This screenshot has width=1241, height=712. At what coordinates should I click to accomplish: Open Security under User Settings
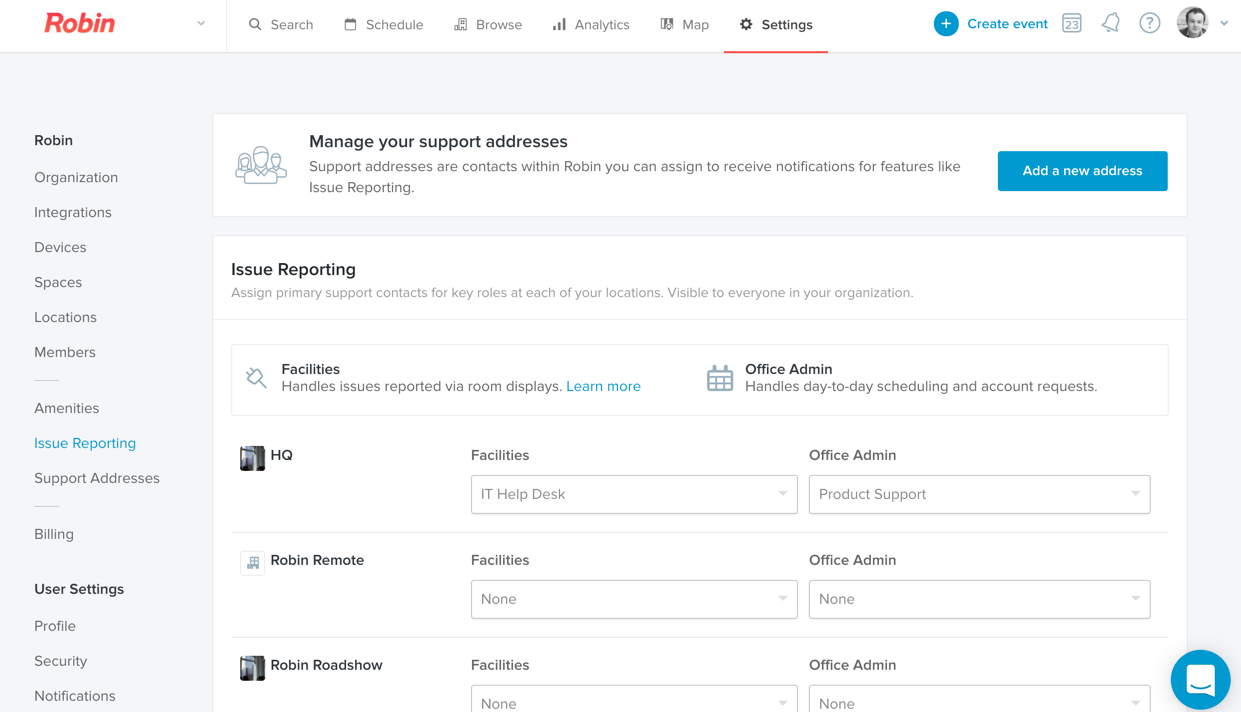pos(60,661)
